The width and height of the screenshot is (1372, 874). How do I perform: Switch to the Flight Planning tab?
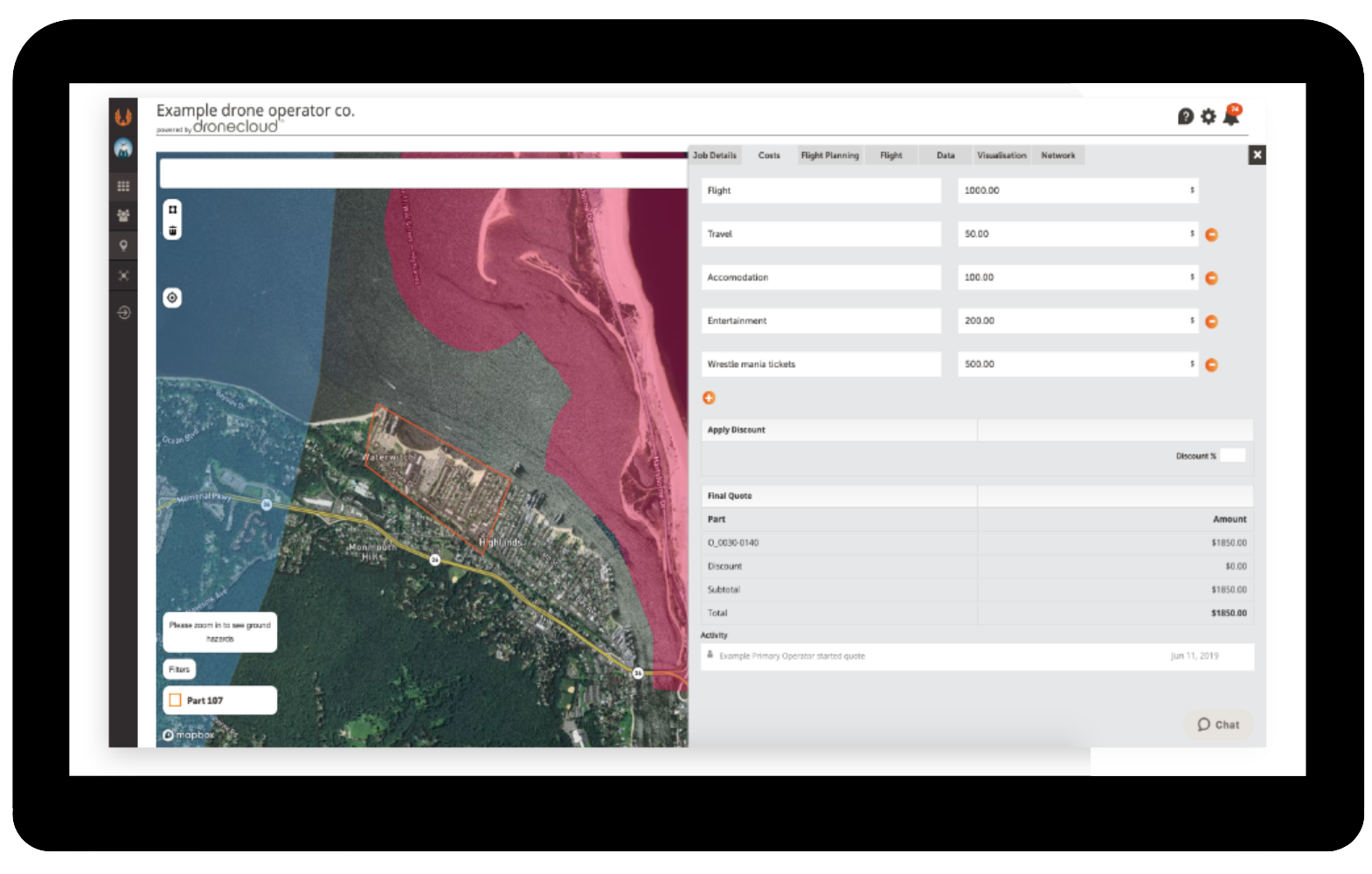829,156
